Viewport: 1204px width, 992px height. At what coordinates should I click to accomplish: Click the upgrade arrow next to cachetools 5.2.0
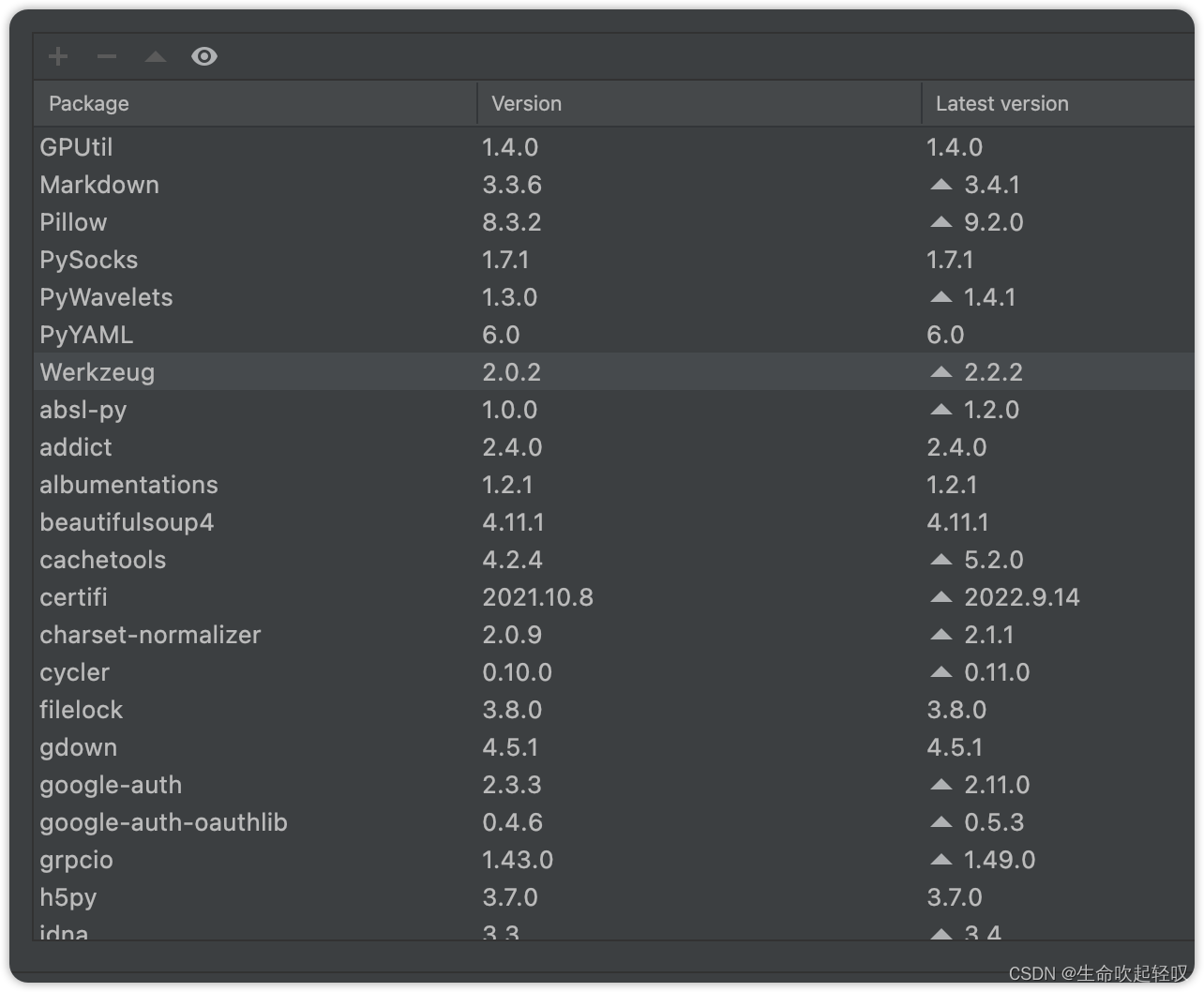[941, 560]
